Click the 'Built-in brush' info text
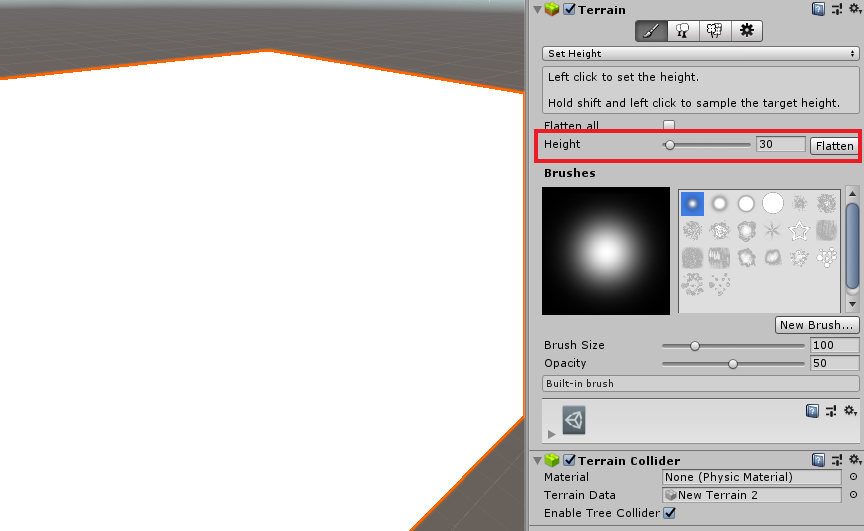 580,383
